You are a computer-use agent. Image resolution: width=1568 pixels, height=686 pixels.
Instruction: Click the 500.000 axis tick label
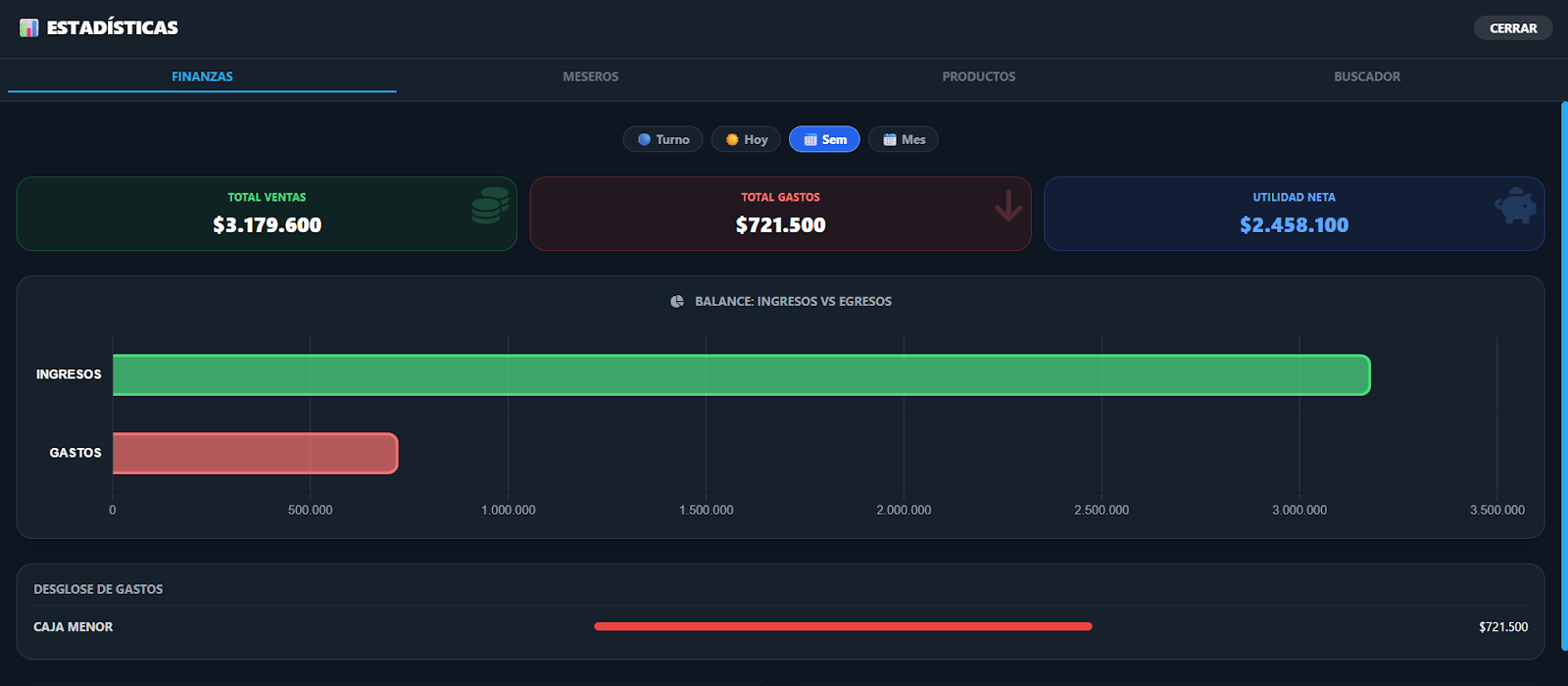pyautogui.click(x=311, y=510)
